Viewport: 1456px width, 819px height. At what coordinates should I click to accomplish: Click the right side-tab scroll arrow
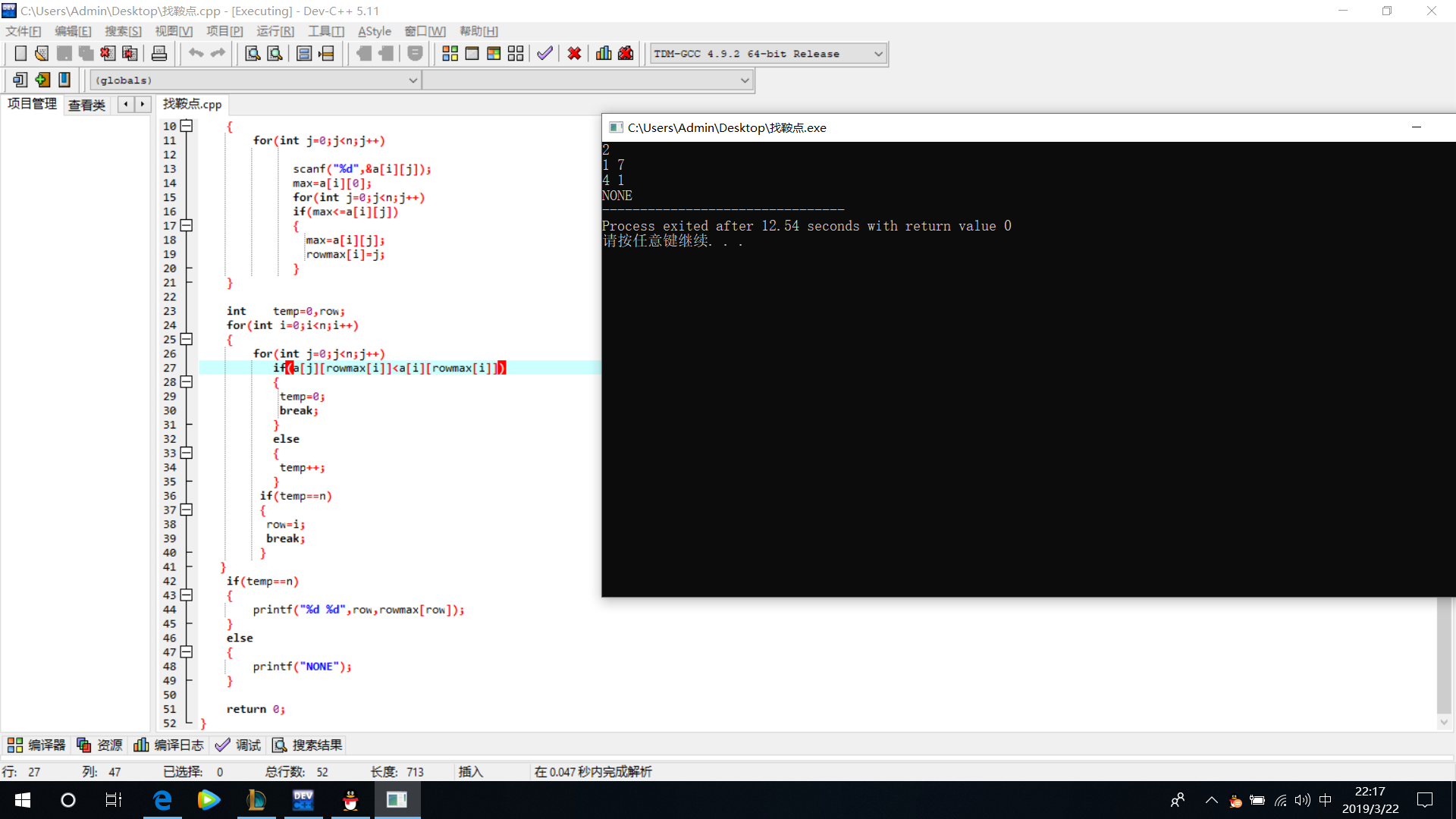(143, 105)
